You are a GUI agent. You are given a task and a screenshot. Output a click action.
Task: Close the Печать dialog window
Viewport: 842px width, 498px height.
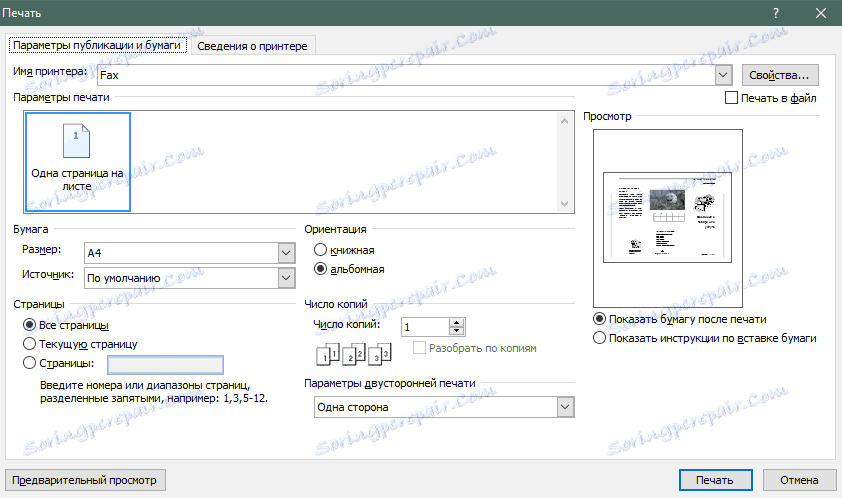click(x=821, y=13)
